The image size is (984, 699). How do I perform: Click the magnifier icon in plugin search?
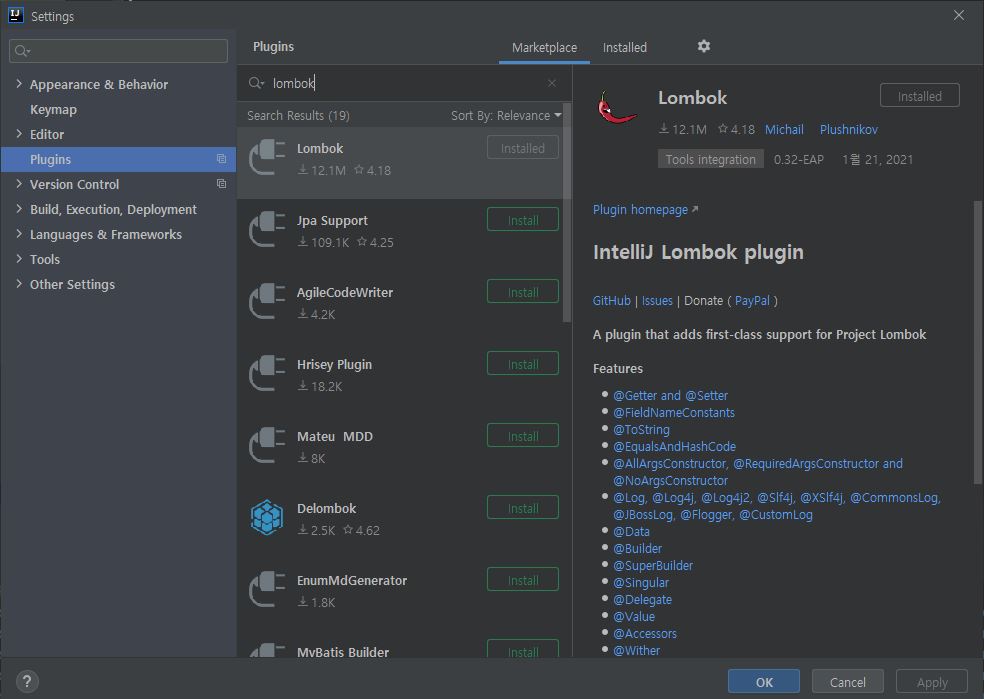coord(256,84)
